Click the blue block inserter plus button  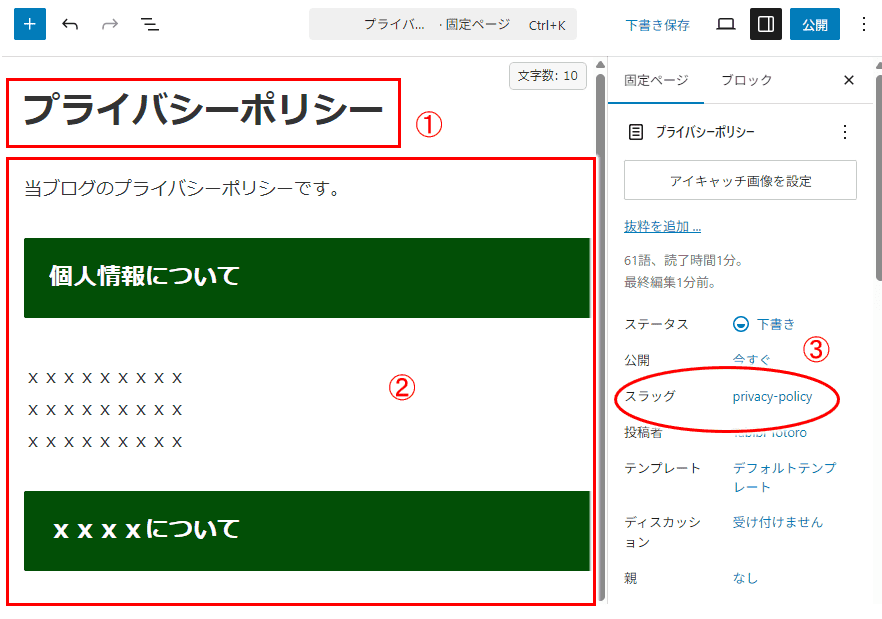tap(29, 24)
